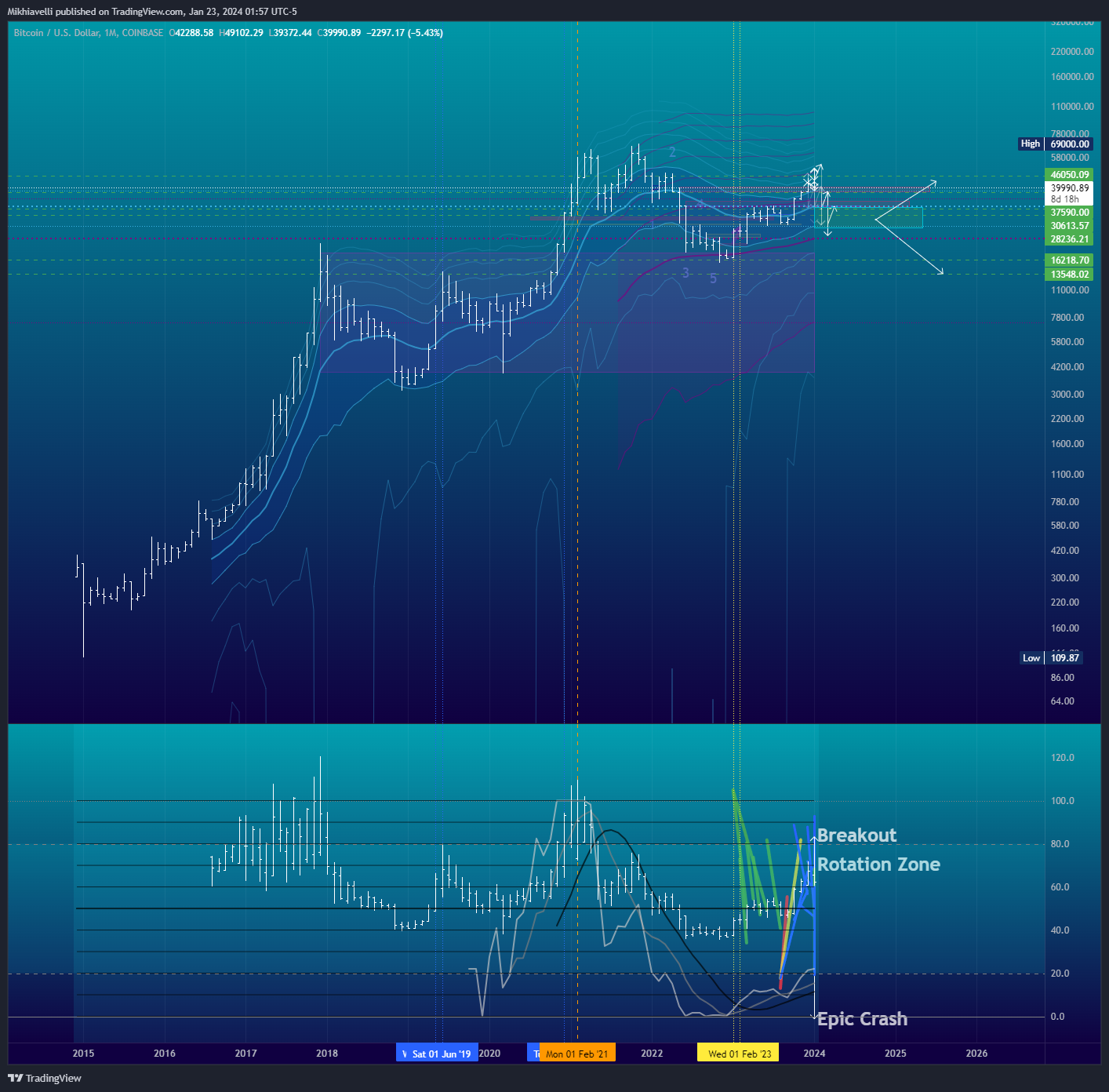This screenshot has height=1092, width=1109.
Task: Click year 2015 on the time axis
Action: pyautogui.click(x=83, y=1054)
